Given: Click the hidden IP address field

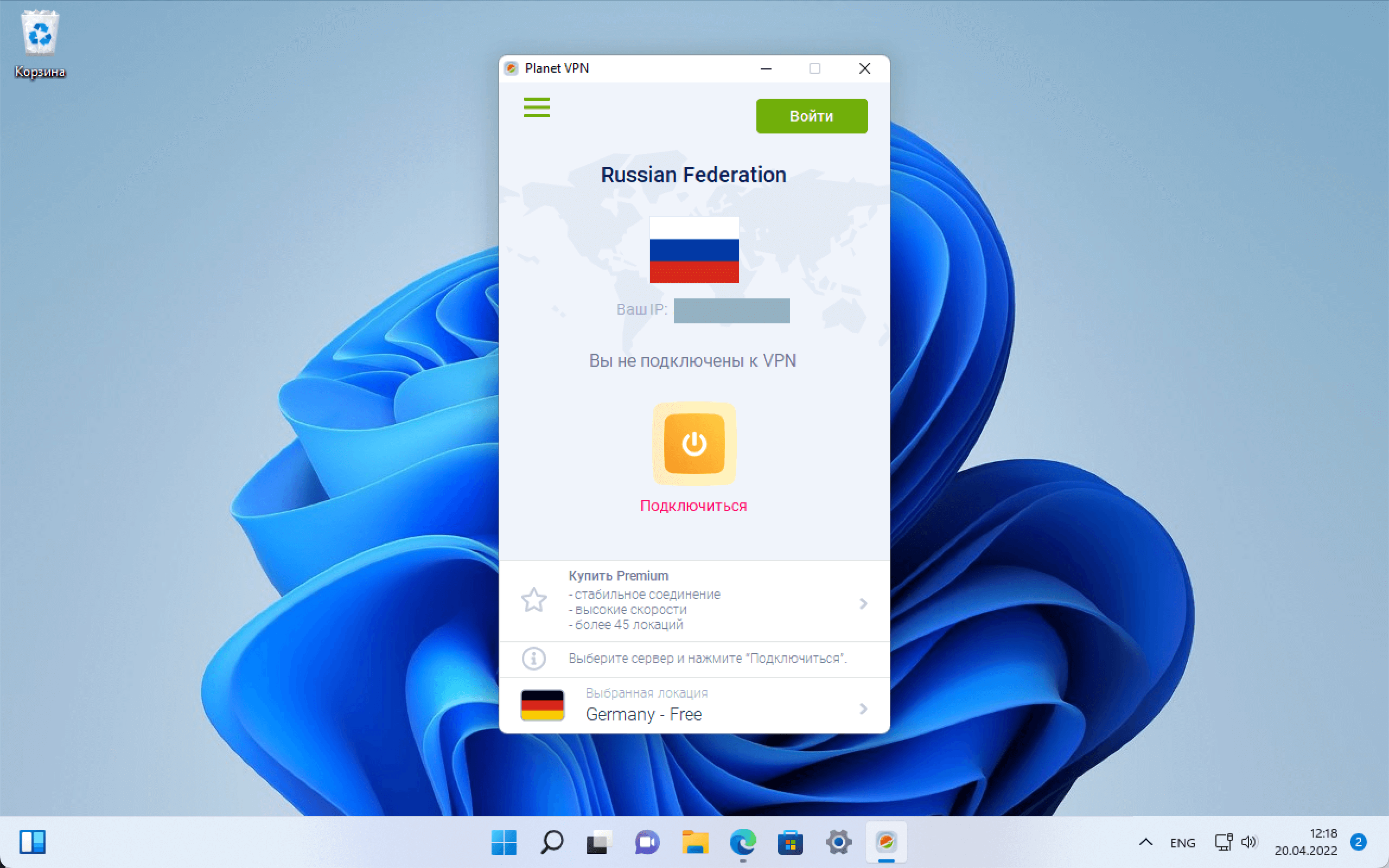Looking at the screenshot, I should coord(731,310).
